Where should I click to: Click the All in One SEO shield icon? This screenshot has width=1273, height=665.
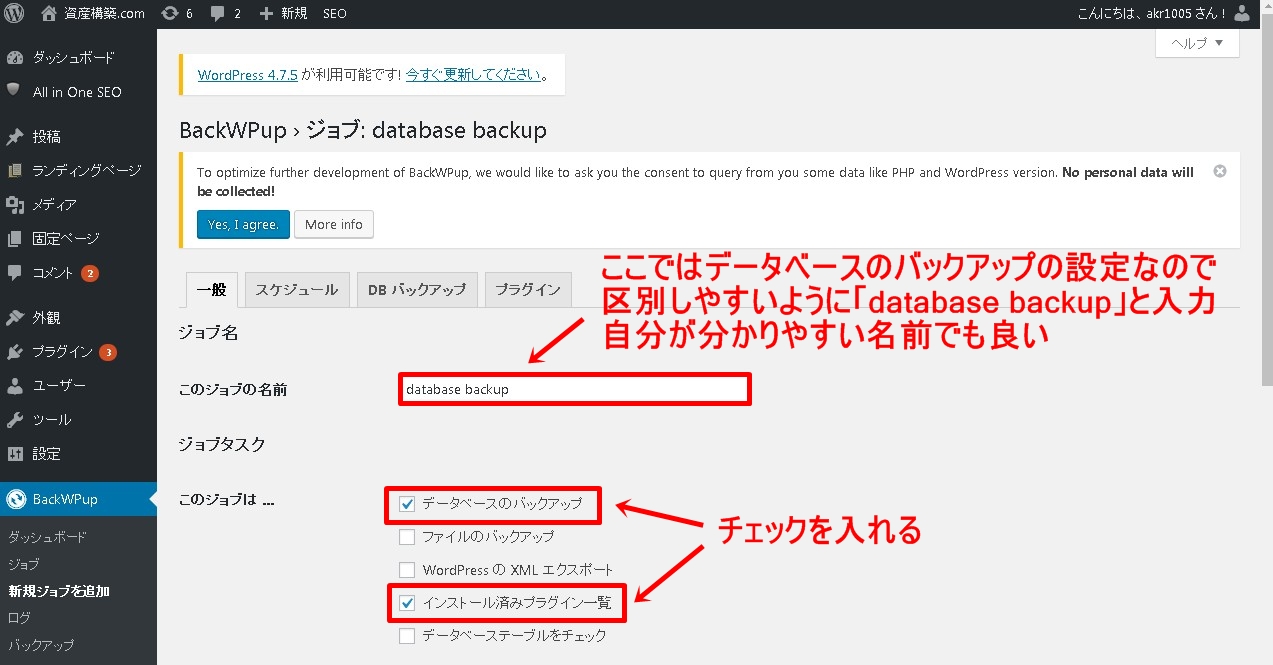click(14, 92)
